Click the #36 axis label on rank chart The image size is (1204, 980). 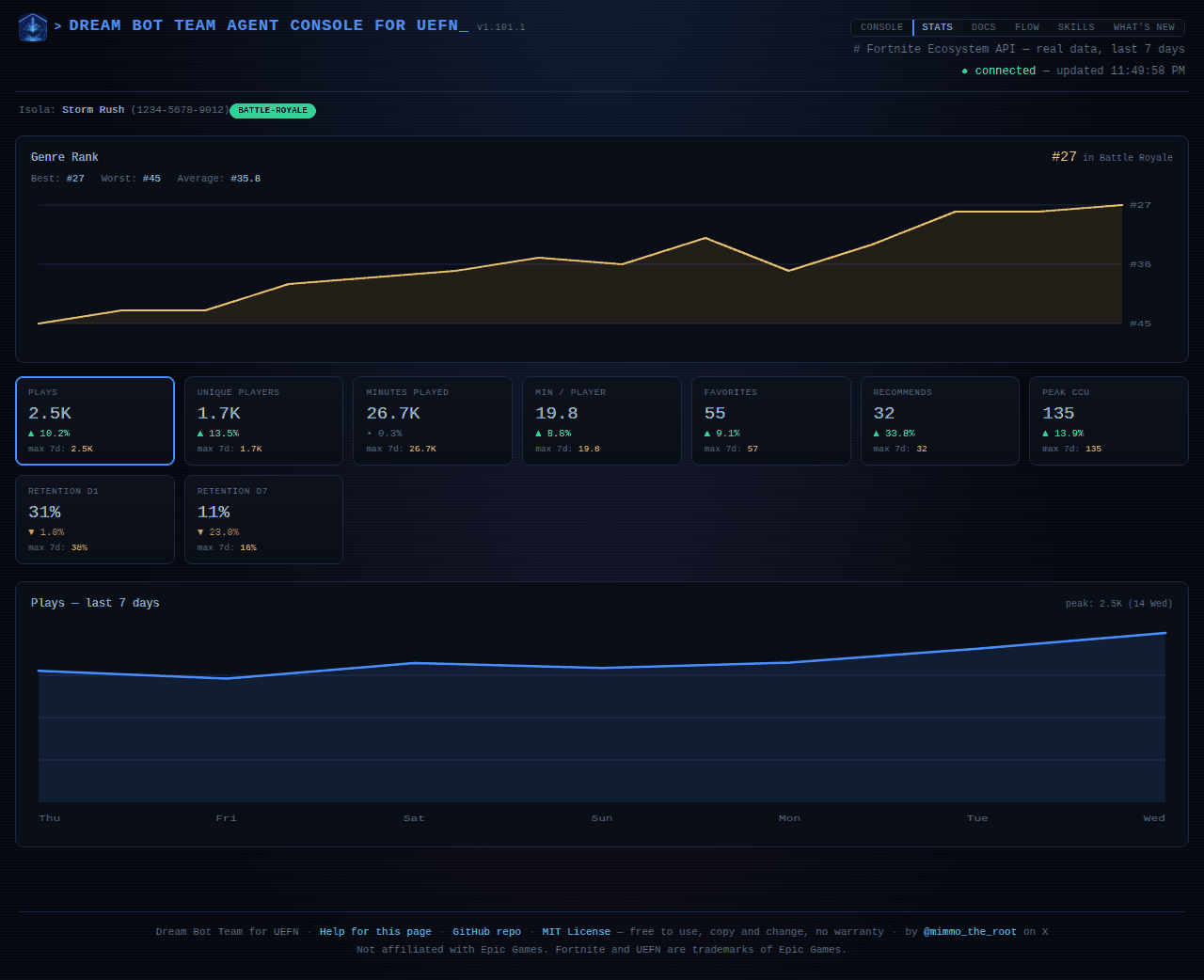[1140, 264]
